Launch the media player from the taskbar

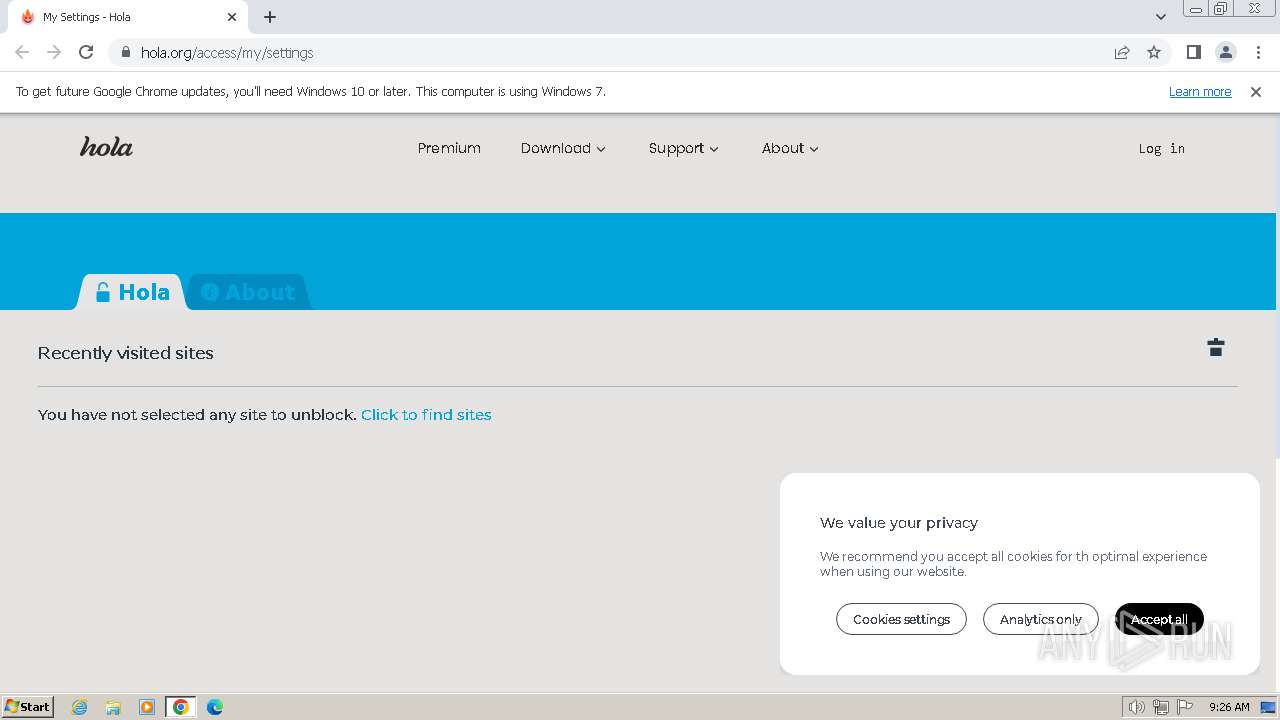point(147,707)
